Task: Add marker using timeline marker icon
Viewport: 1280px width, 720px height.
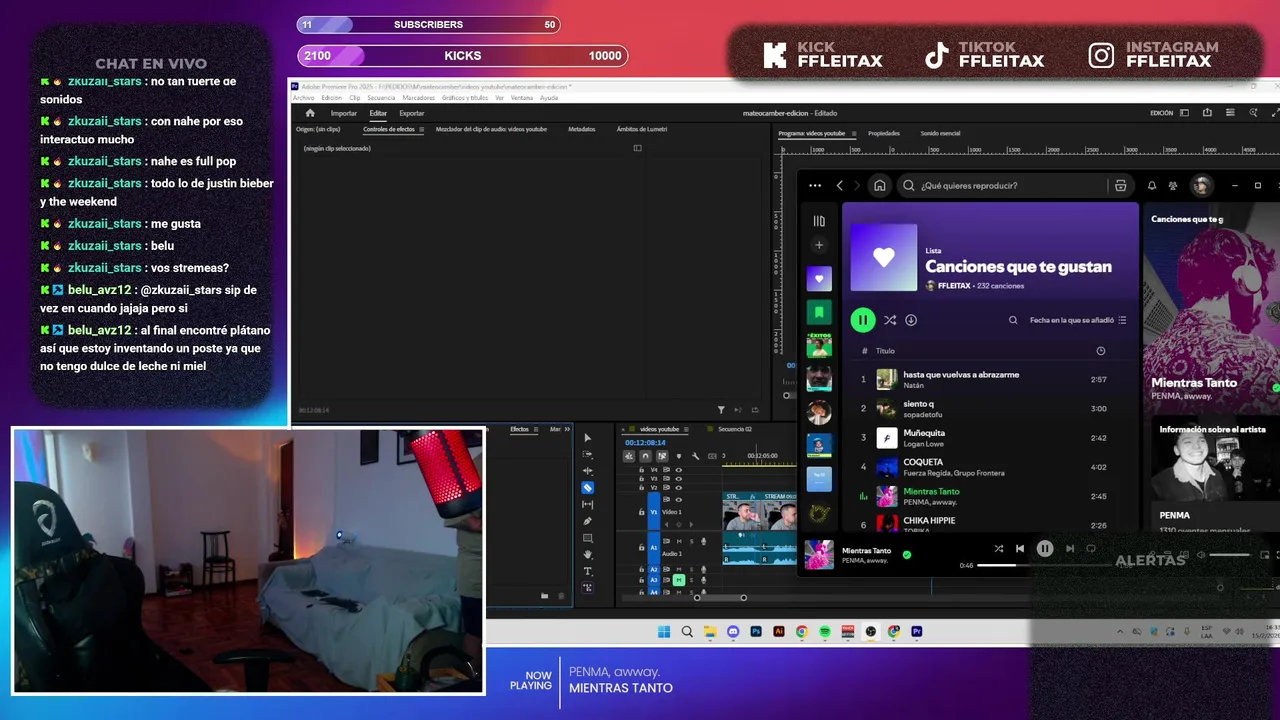Action: click(x=678, y=456)
